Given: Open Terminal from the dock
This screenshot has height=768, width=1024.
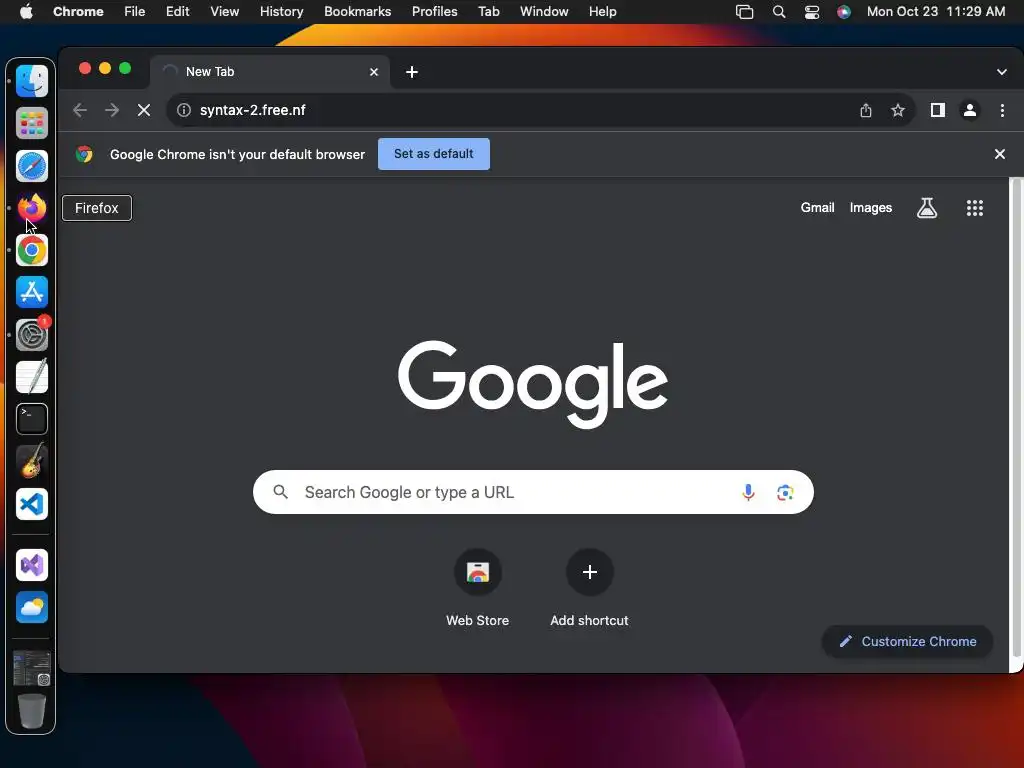Looking at the screenshot, I should point(31,419).
